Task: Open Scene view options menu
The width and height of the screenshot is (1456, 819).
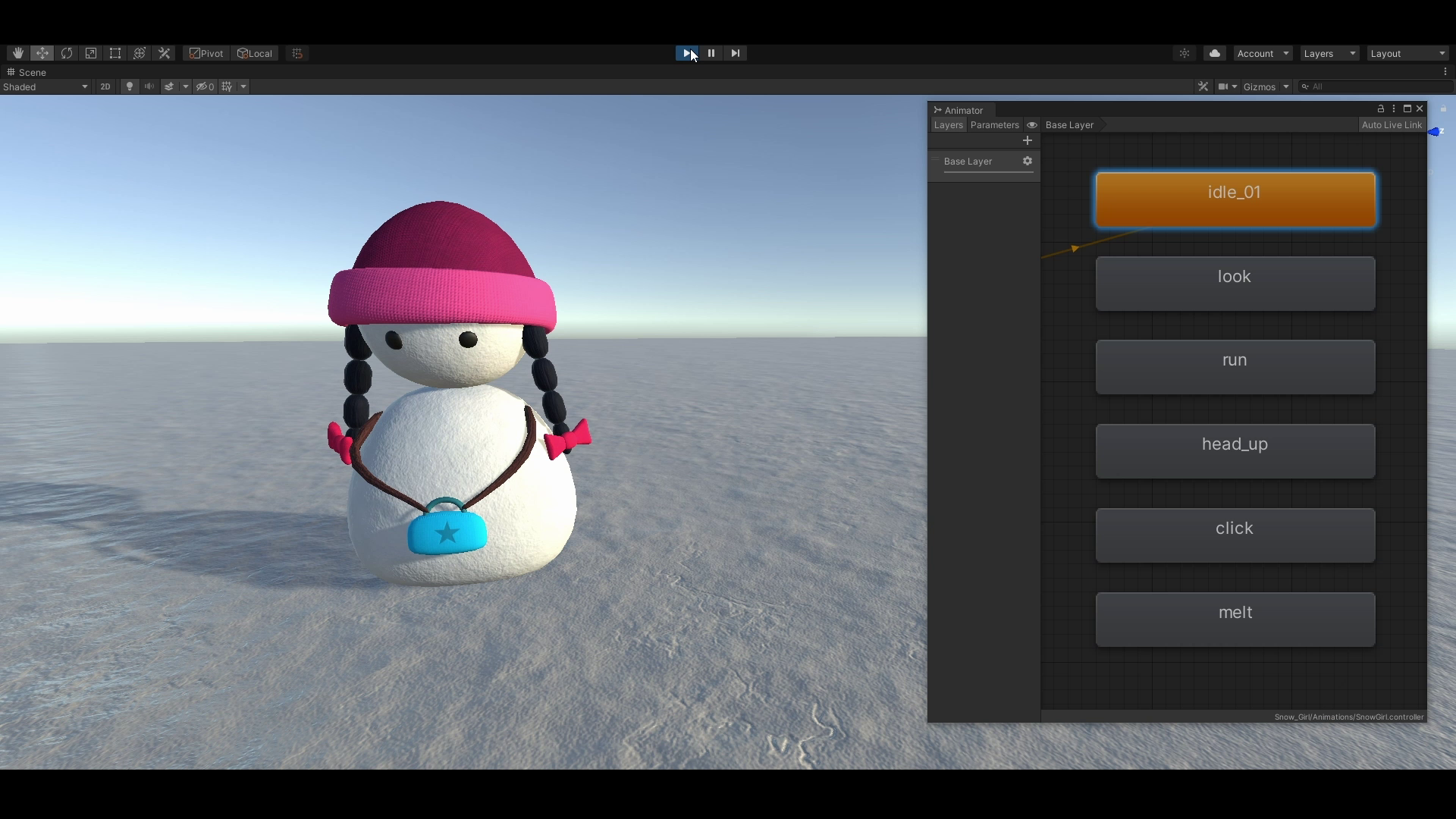Action: click(1445, 71)
